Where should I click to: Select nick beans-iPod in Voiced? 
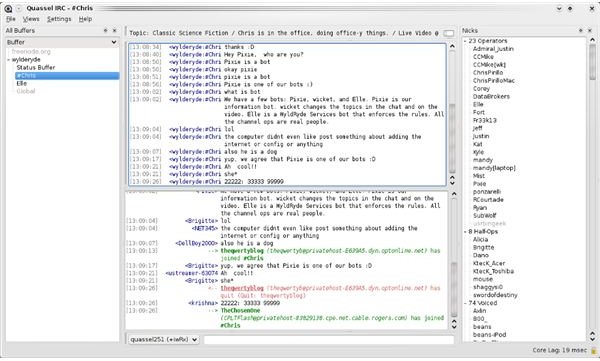coord(489,335)
